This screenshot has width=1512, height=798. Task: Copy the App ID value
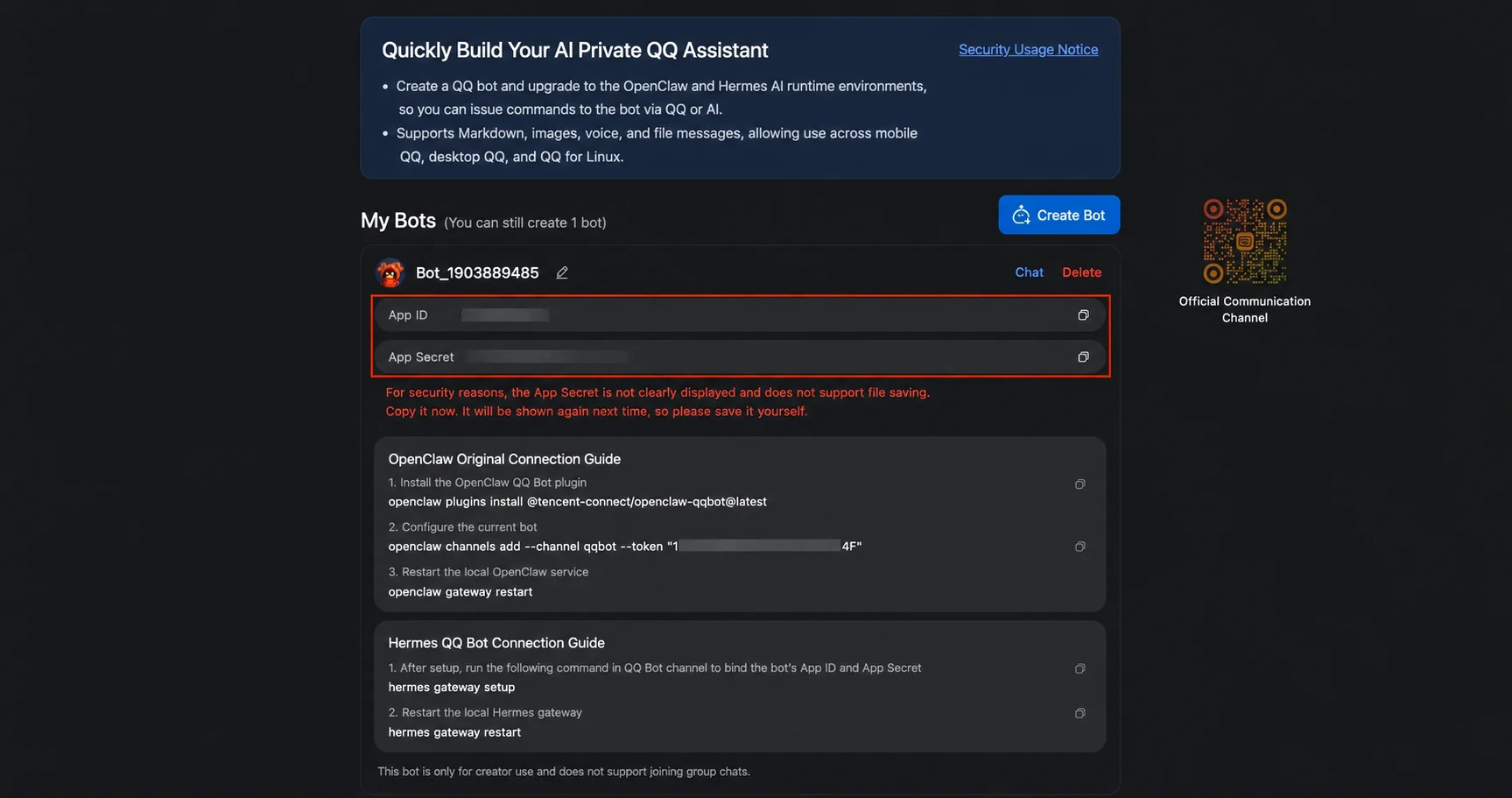coord(1083,315)
